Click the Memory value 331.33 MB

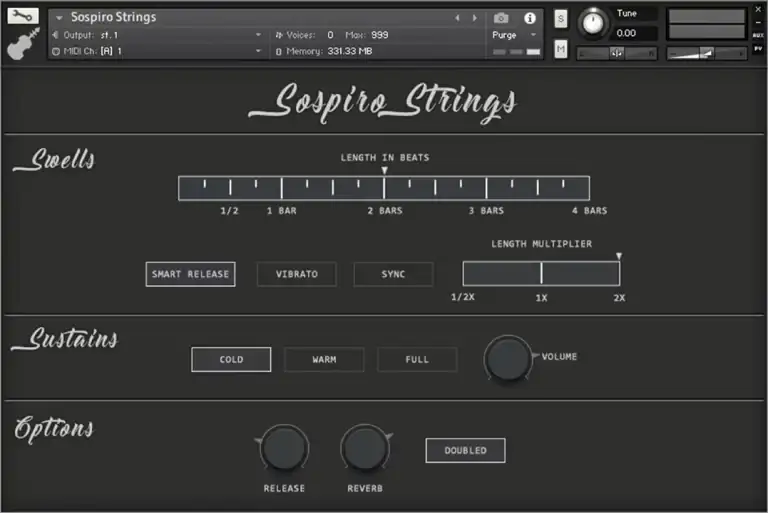pyautogui.click(x=350, y=51)
